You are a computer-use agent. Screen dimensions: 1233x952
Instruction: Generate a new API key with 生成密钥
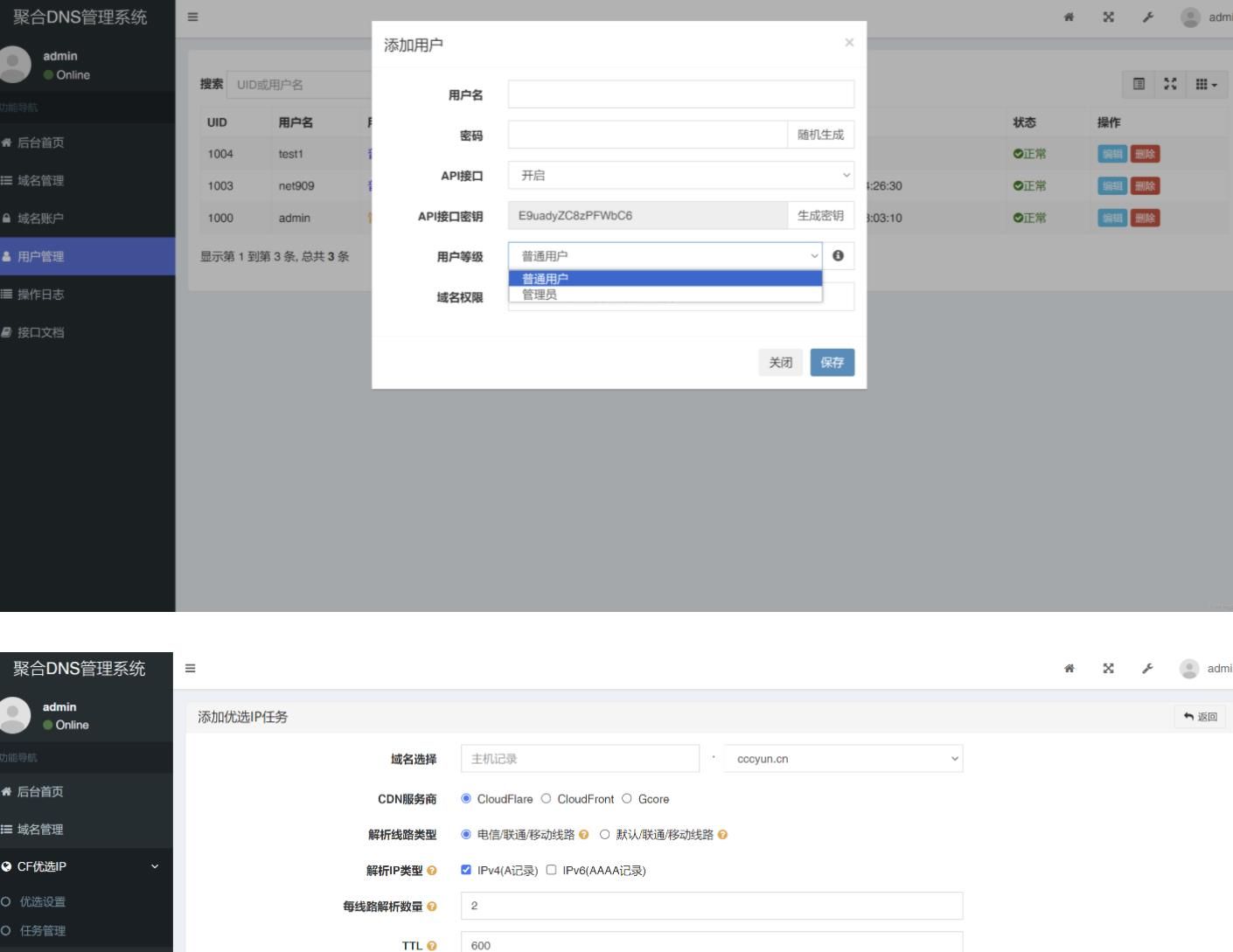820,215
